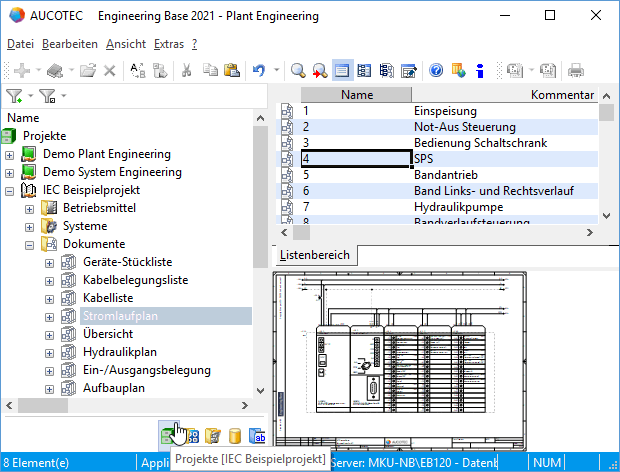Toggle the list view toolbar button

coord(342,70)
